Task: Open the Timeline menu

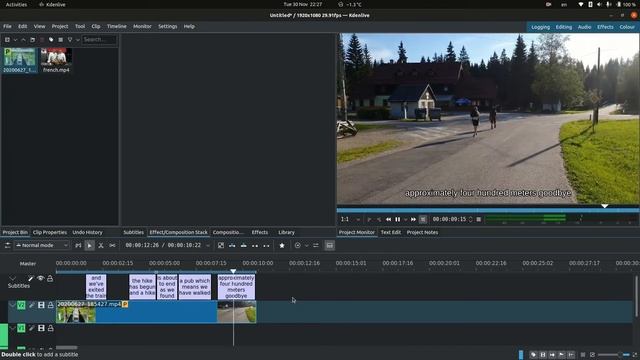Action: point(117,26)
